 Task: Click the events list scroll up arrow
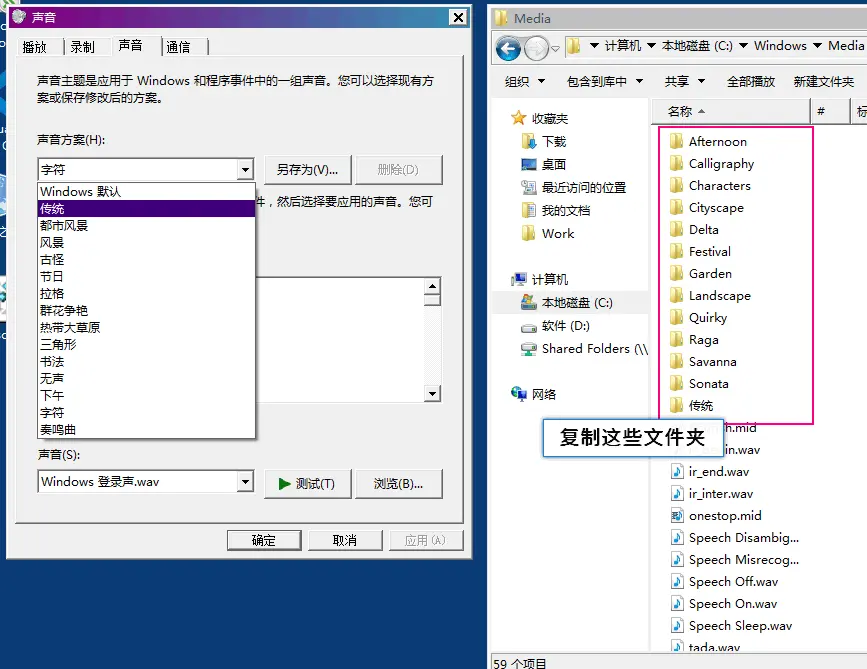432,286
